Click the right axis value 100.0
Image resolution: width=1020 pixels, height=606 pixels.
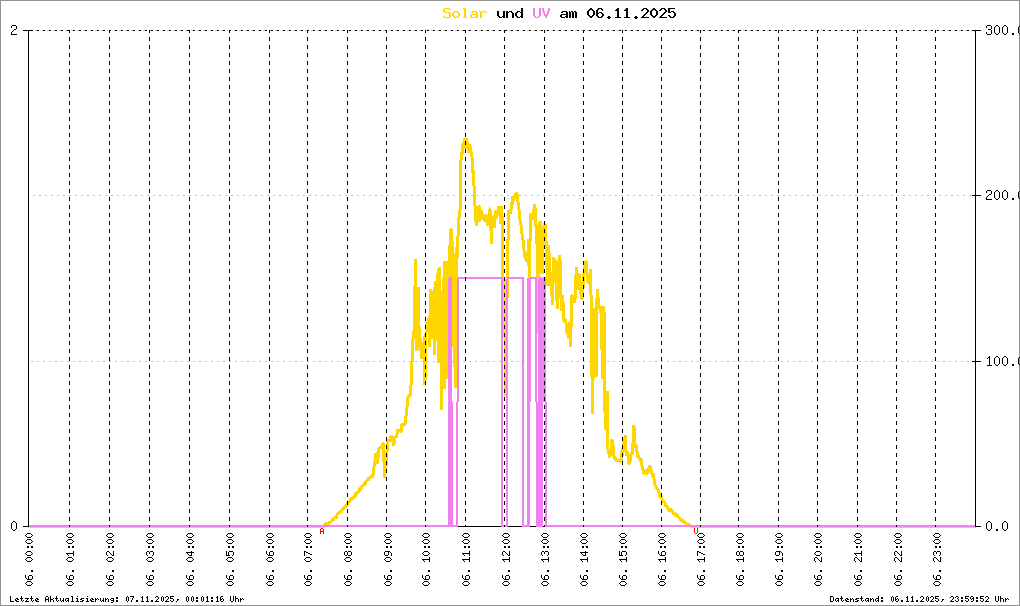(998, 361)
